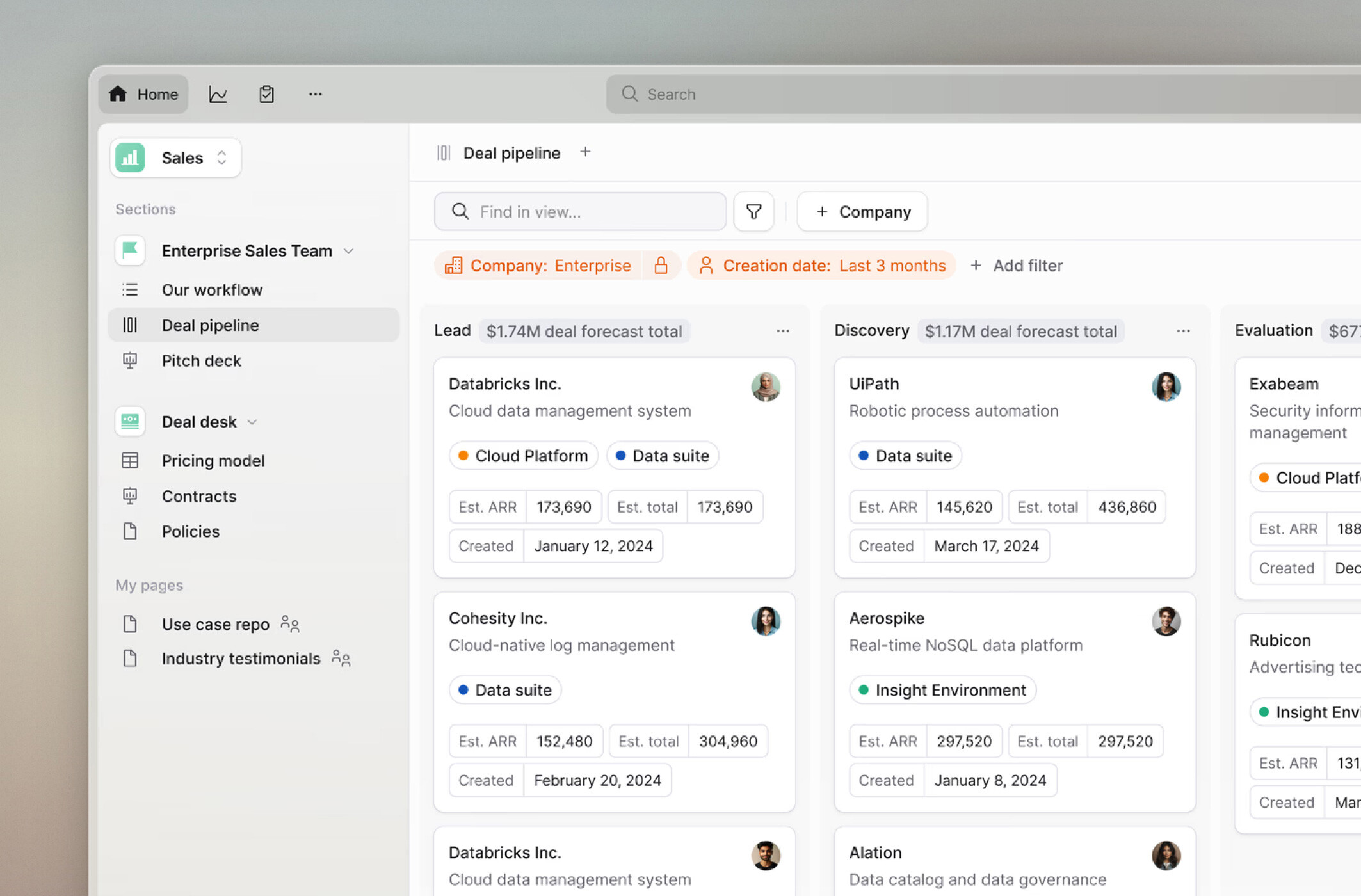1361x896 pixels.
Task: Collapse the Deal desk section
Action: [252, 422]
